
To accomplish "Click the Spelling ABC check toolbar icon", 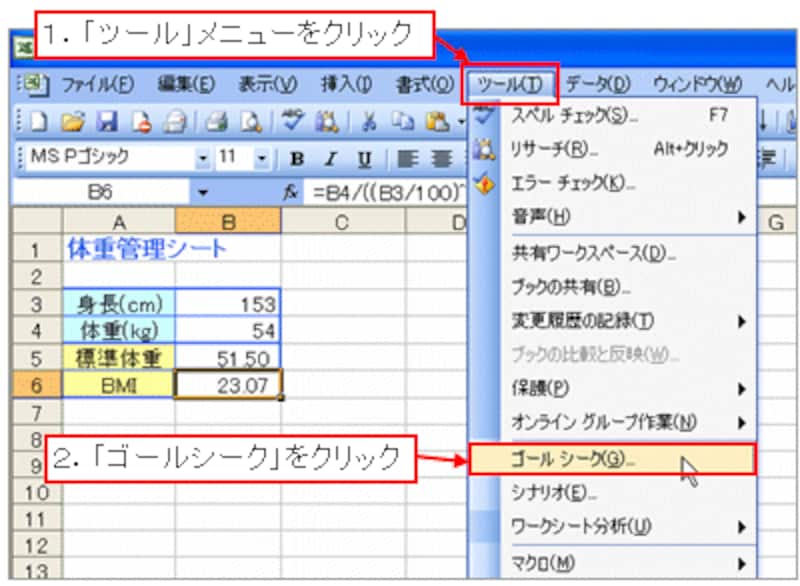I will tap(292, 121).
